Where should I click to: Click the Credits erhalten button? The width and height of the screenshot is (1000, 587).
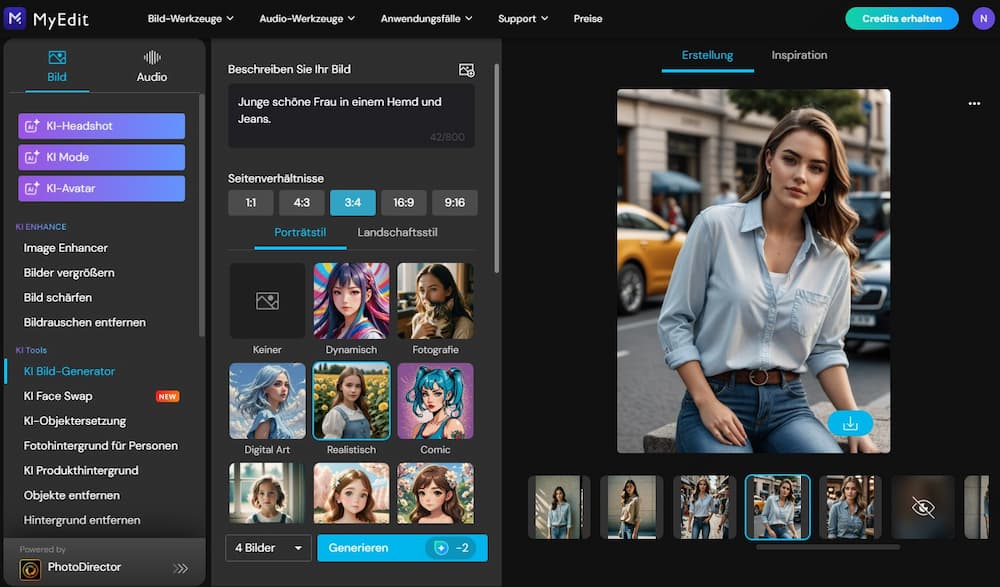point(901,18)
